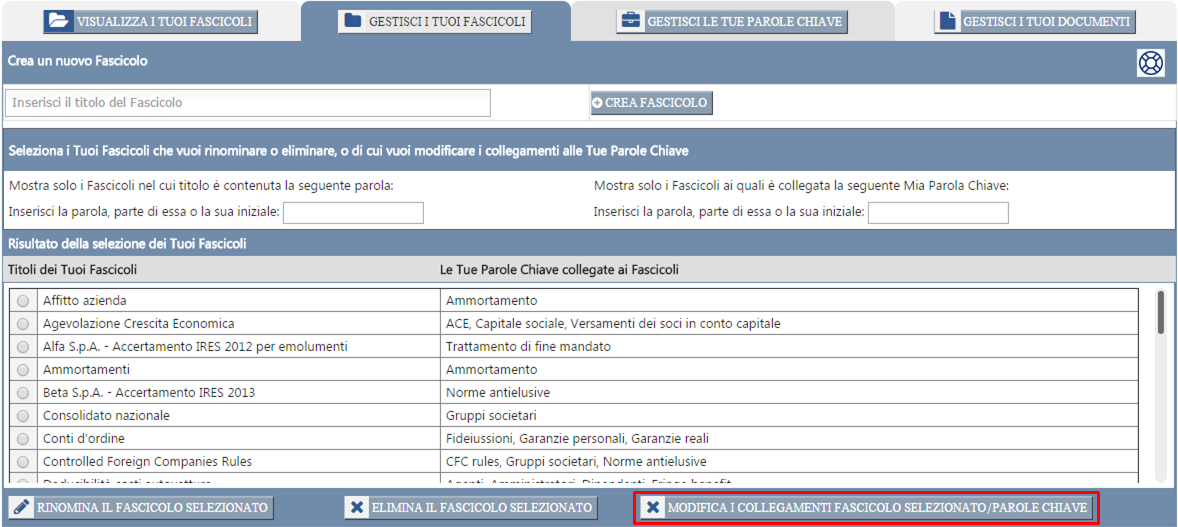Screen dimensions: 1178x527
Task: Click the plus icon on Crea Fascicolo
Action: 598,103
